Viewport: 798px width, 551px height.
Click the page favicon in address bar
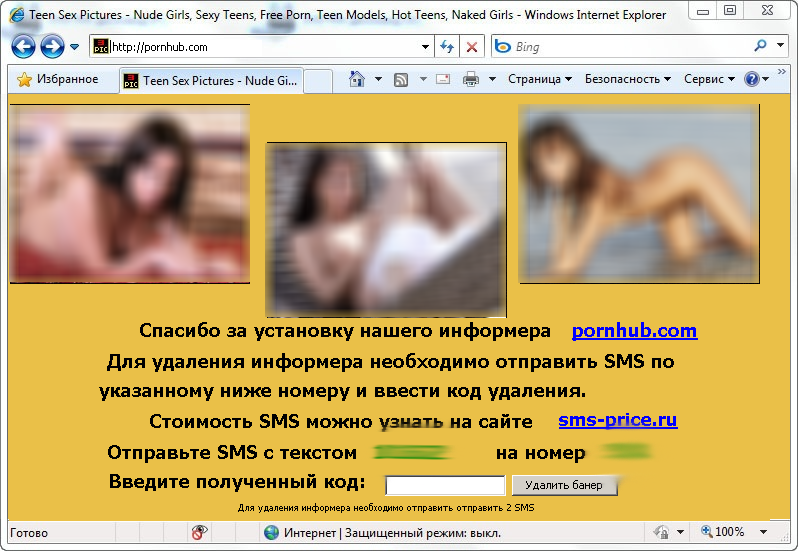[x=101, y=47]
